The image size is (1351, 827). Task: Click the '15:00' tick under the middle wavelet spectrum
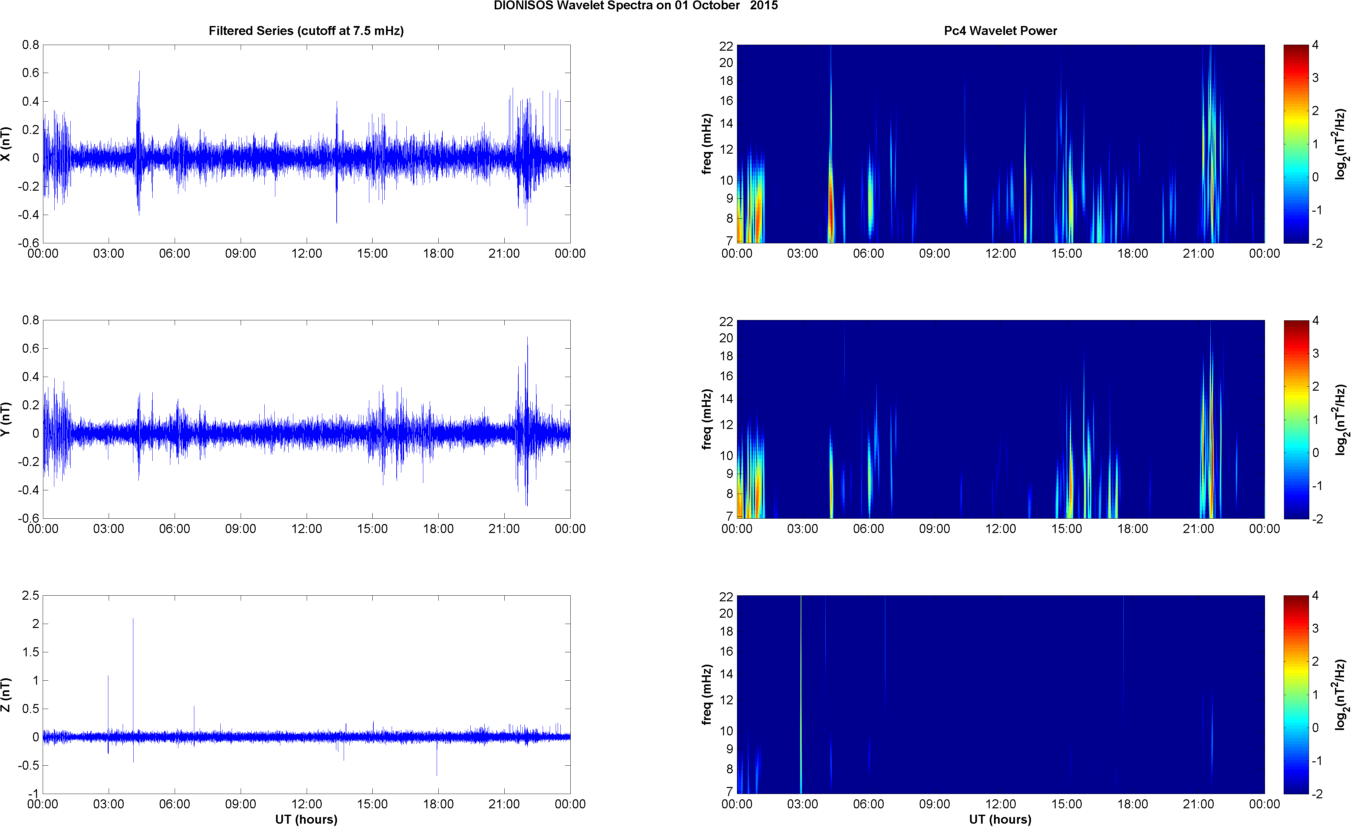(1067, 528)
